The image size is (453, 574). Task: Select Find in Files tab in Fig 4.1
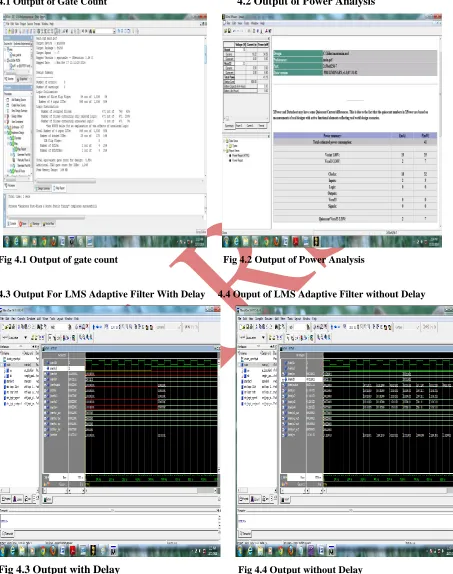(x=49, y=223)
